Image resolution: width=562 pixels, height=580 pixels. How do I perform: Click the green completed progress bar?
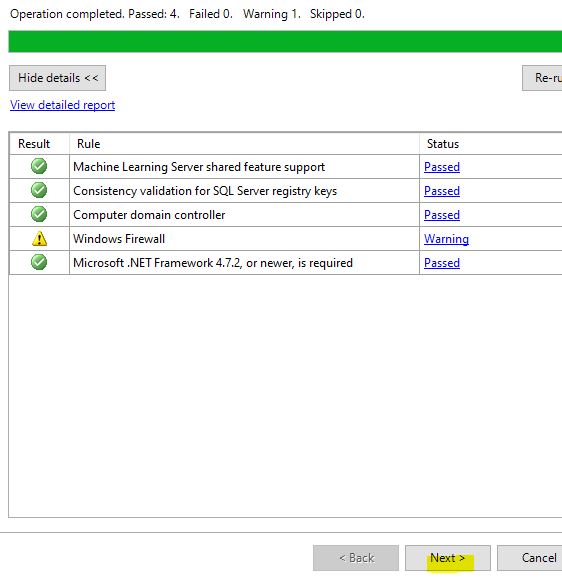click(285, 41)
